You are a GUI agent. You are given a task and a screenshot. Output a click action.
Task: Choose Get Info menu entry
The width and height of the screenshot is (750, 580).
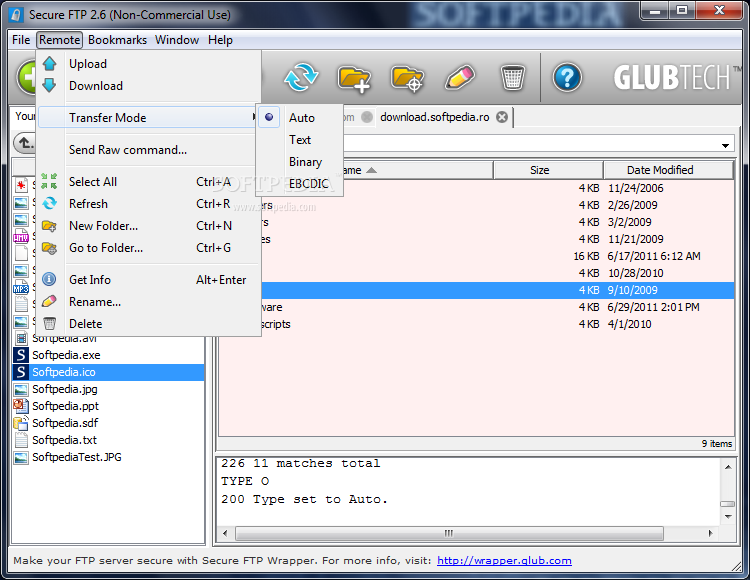tap(148, 280)
